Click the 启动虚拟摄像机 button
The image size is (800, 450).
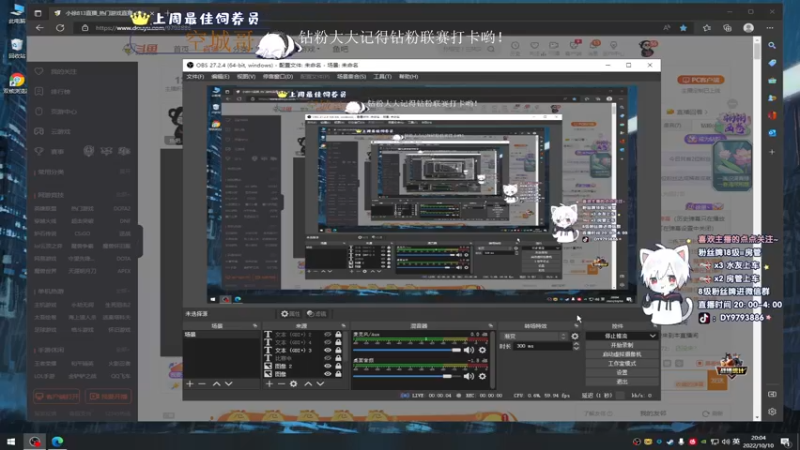coord(621,354)
